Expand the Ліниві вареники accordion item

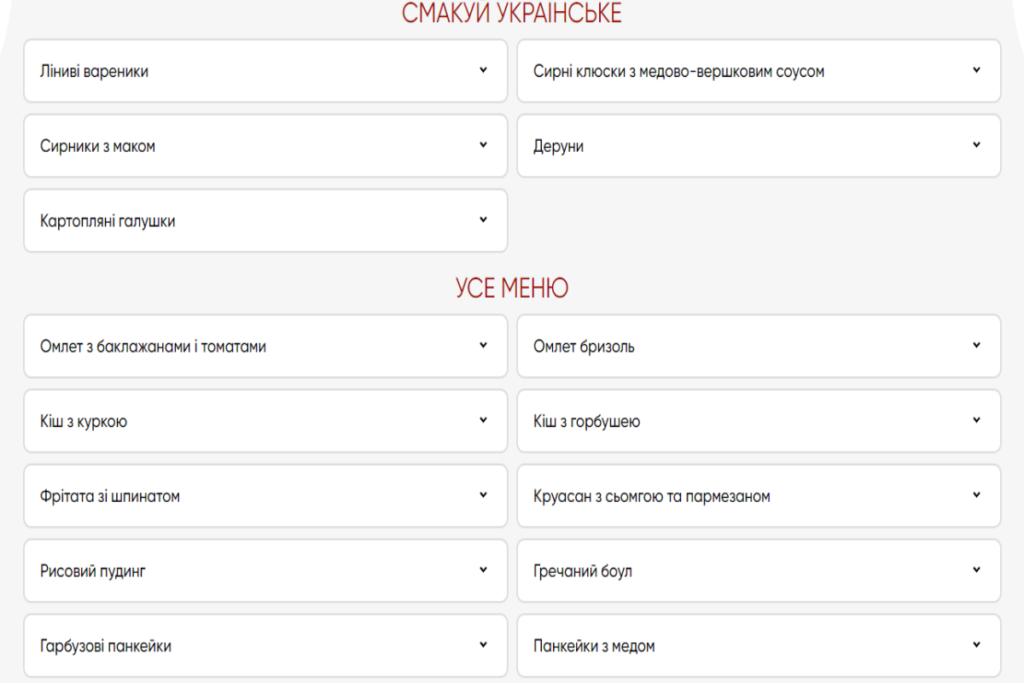tap(265, 71)
